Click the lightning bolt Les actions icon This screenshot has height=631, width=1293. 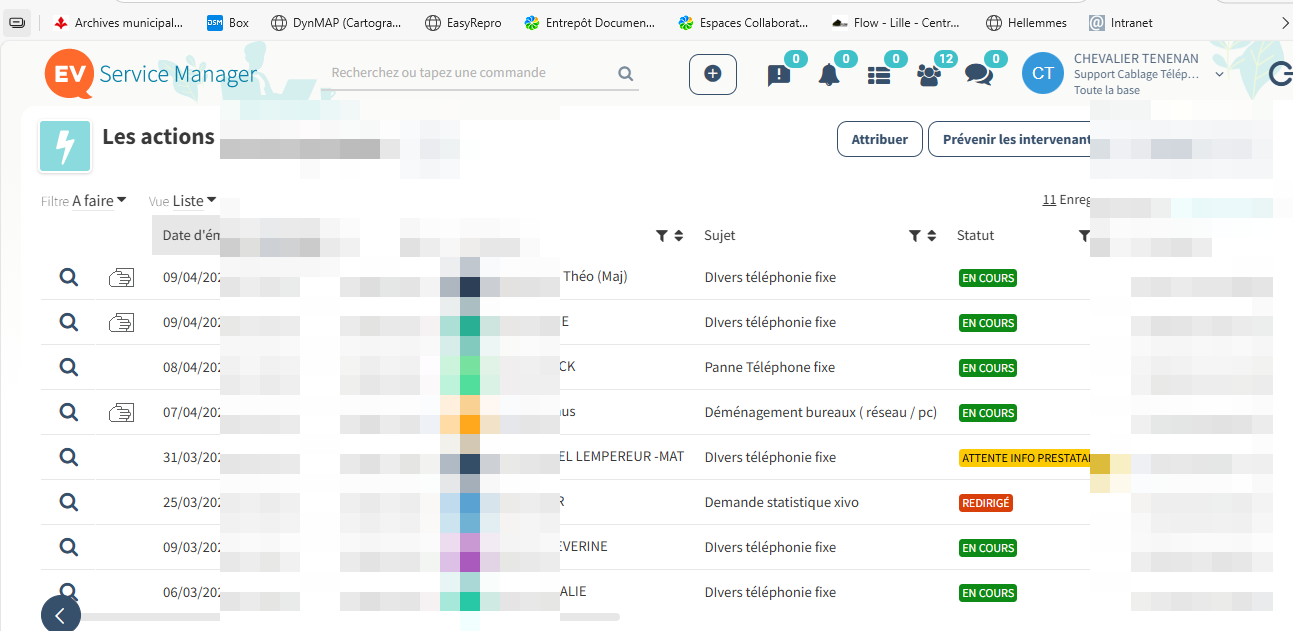(65, 147)
